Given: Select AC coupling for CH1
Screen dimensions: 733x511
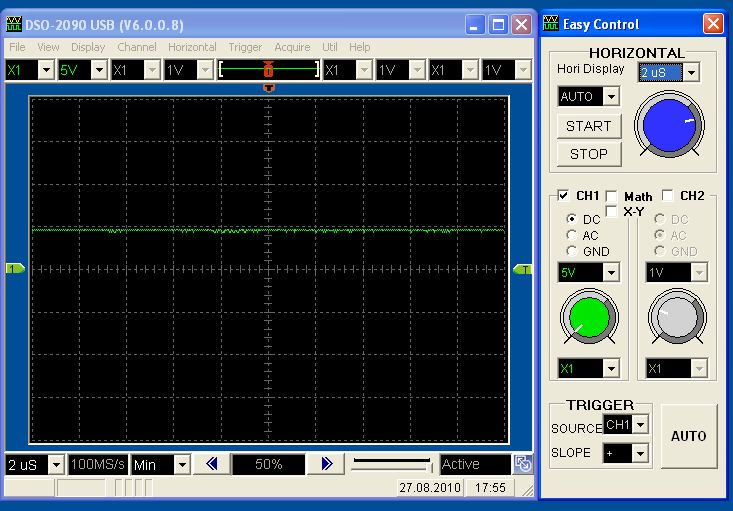Looking at the screenshot, I should [572, 235].
